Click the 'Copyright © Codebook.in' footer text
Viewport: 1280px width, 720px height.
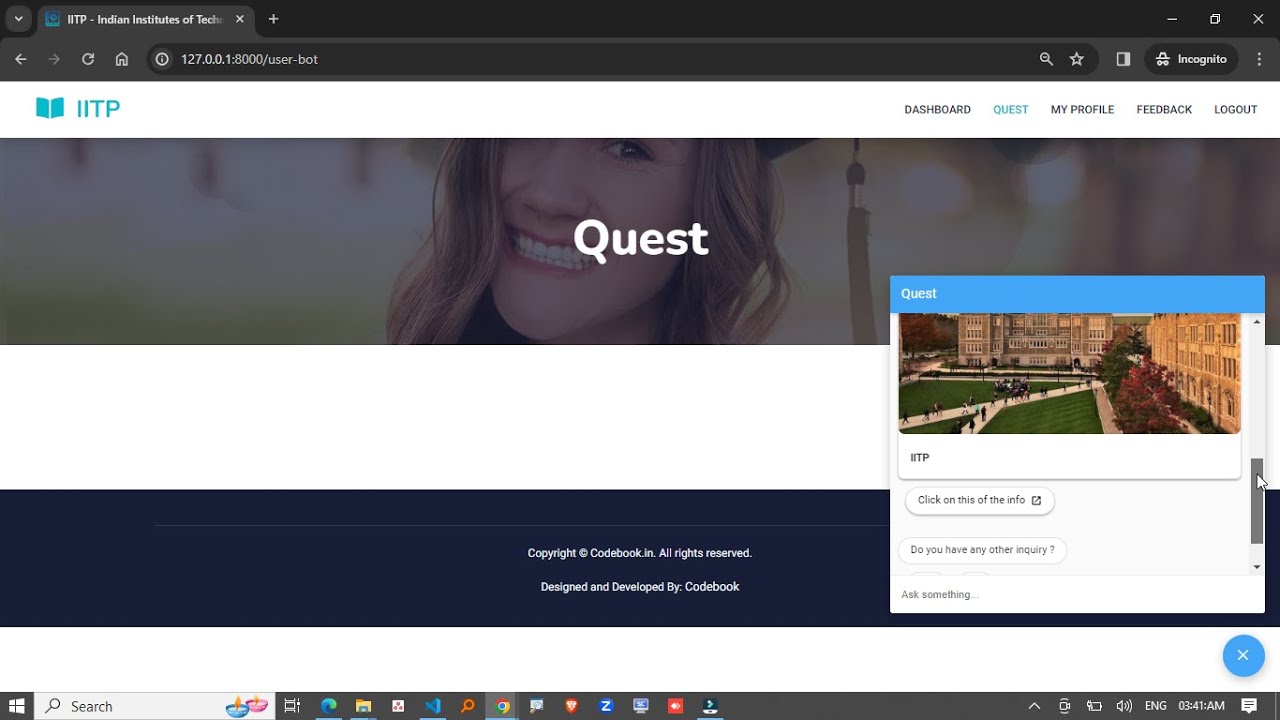click(640, 553)
